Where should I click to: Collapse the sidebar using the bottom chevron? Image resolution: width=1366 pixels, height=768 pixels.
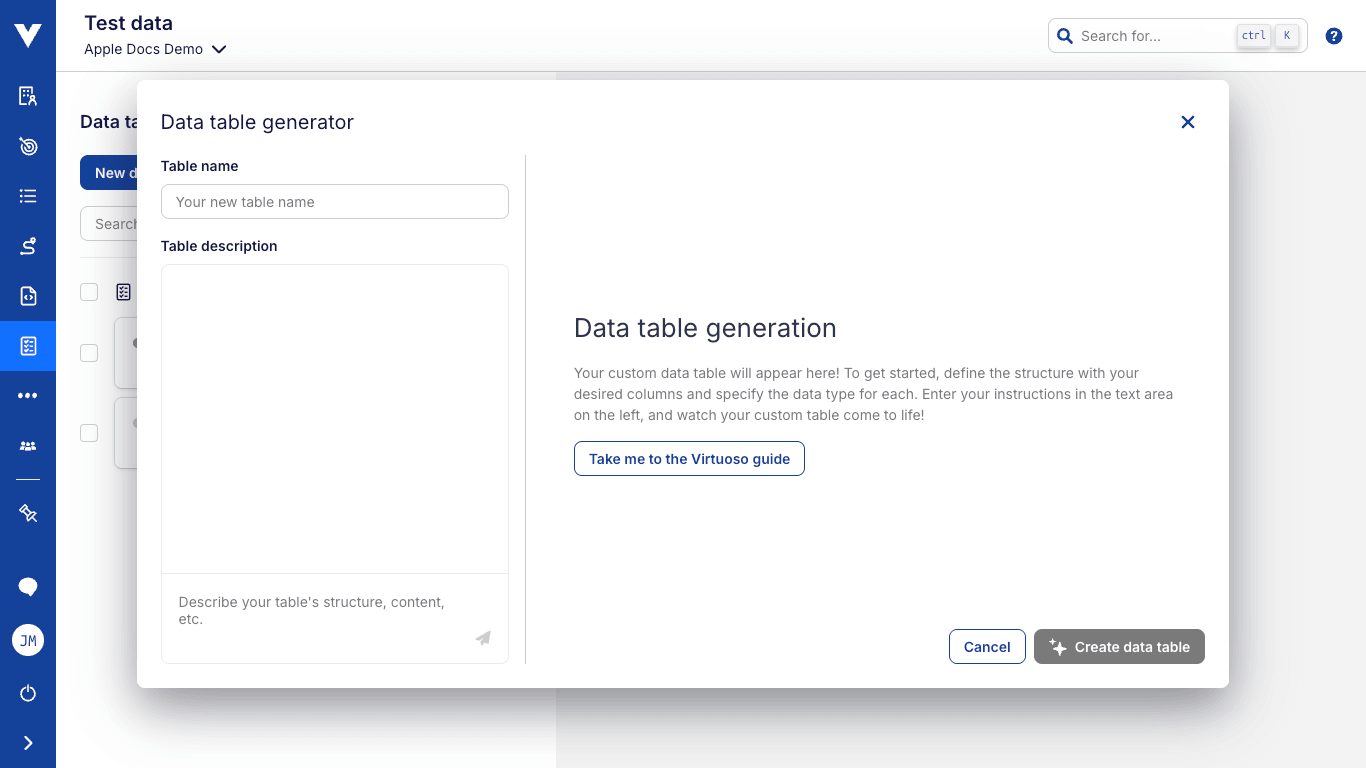coord(27,742)
